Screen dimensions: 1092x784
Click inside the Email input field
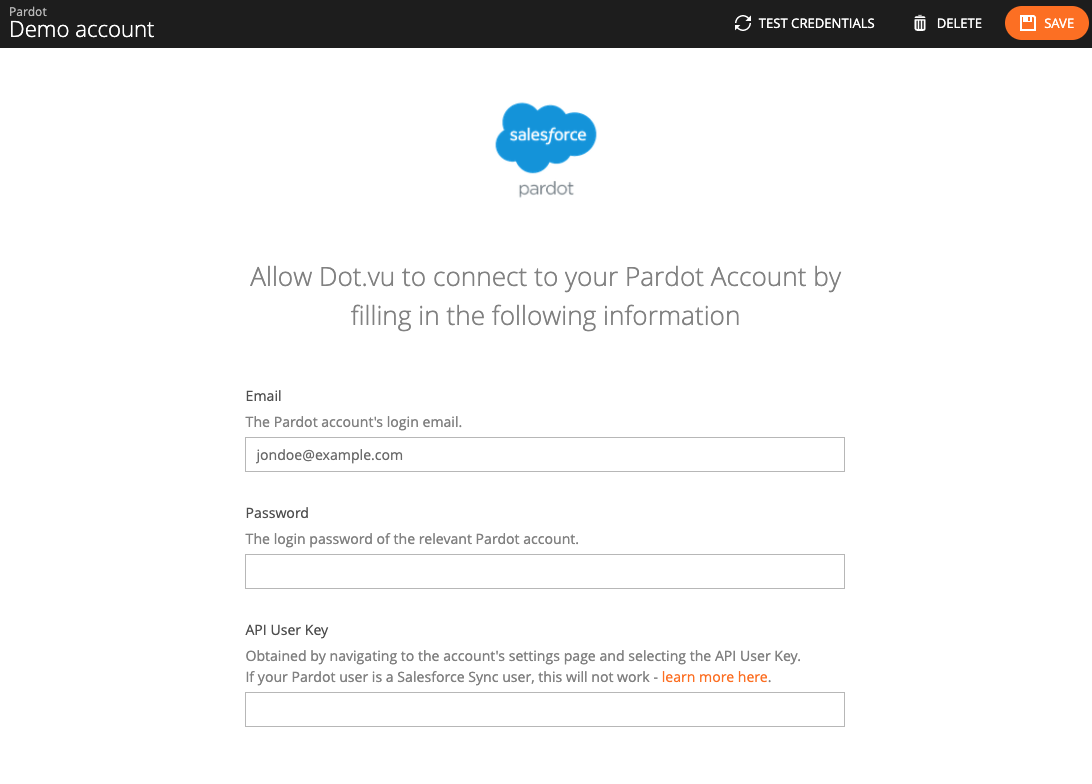tap(545, 454)
